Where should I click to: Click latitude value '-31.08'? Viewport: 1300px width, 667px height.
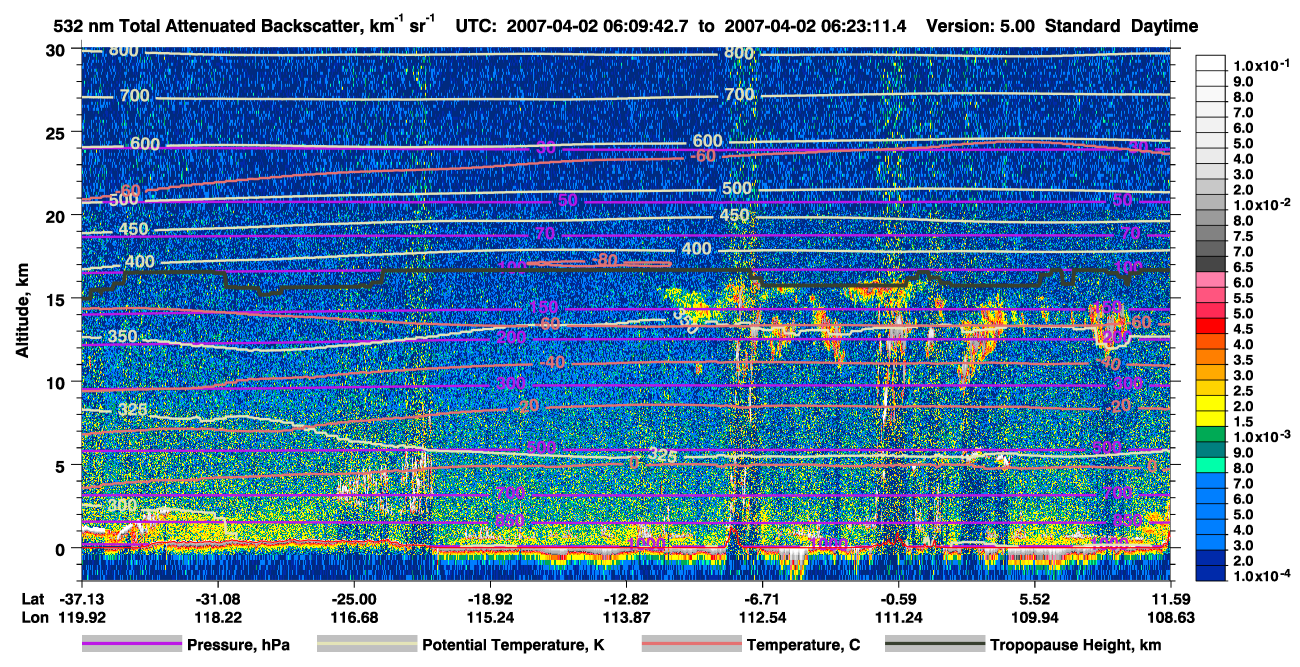click(217, 598)
